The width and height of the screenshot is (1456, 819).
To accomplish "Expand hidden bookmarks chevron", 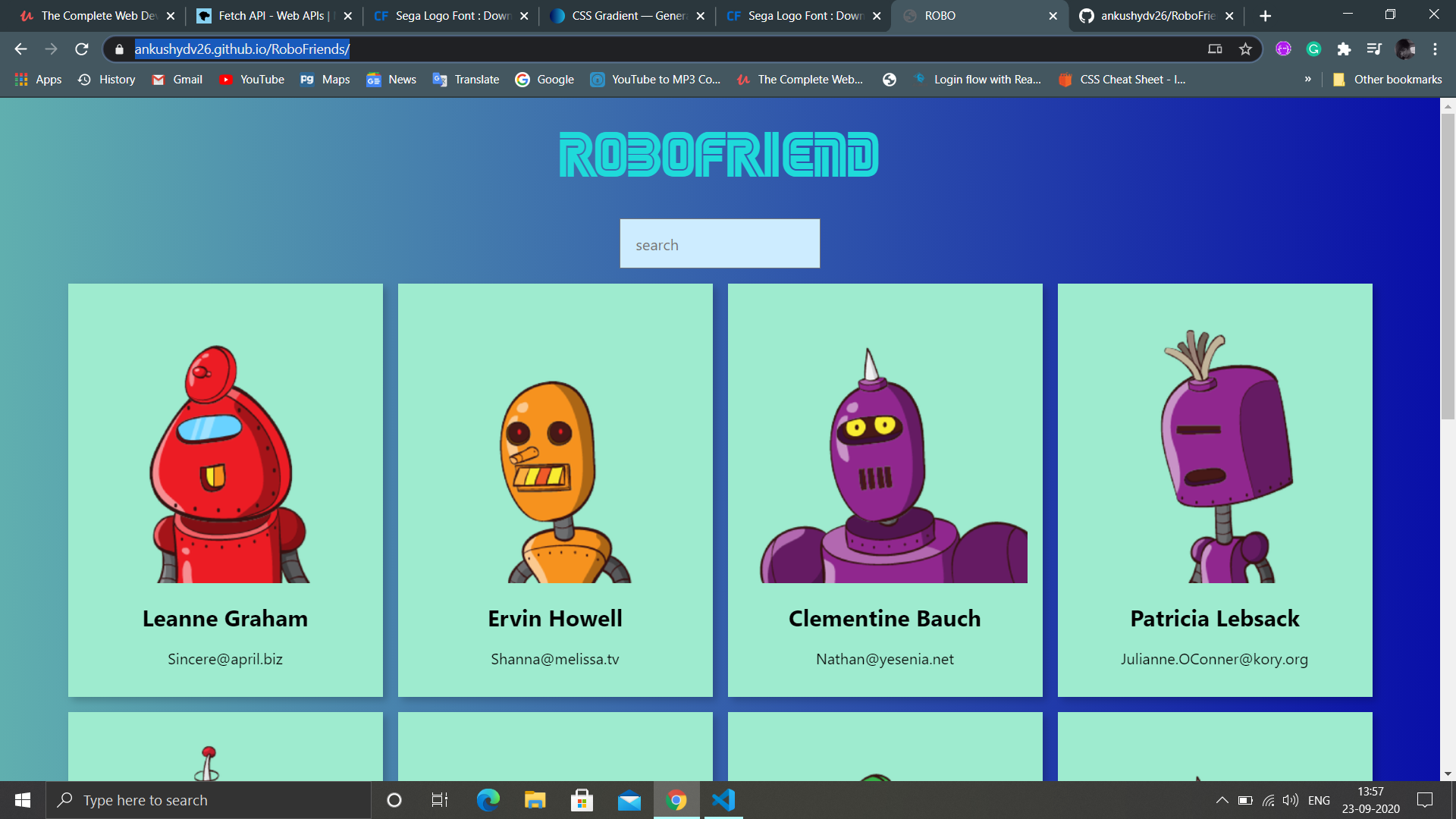I will [x=1307, y=79].
